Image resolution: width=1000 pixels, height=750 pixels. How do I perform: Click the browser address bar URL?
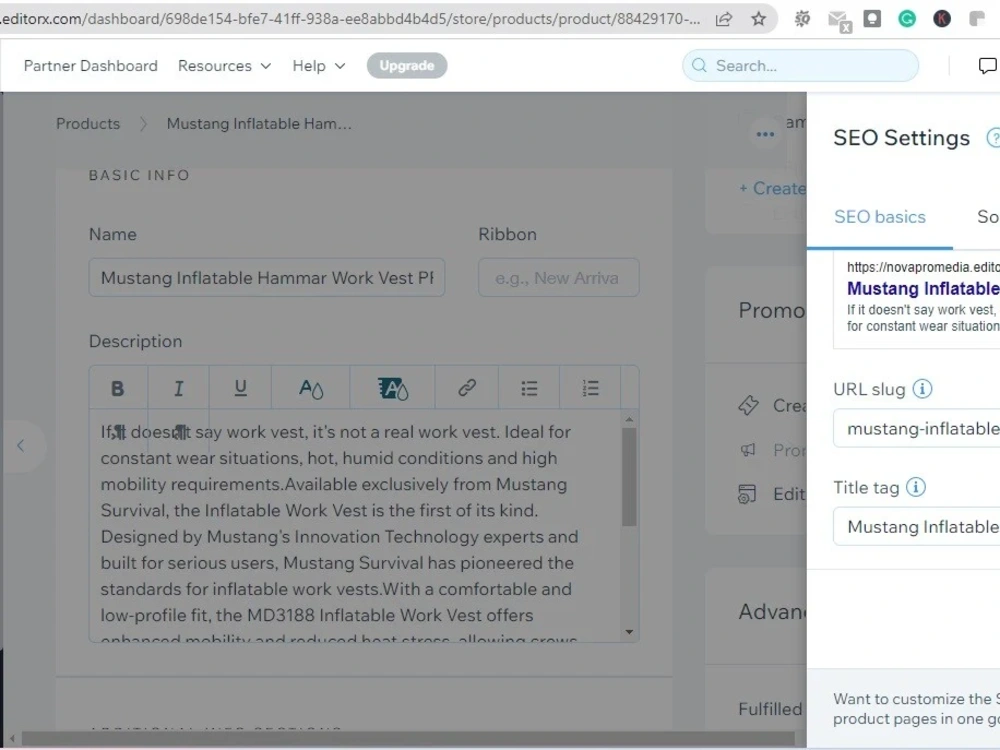click(351, 18)
